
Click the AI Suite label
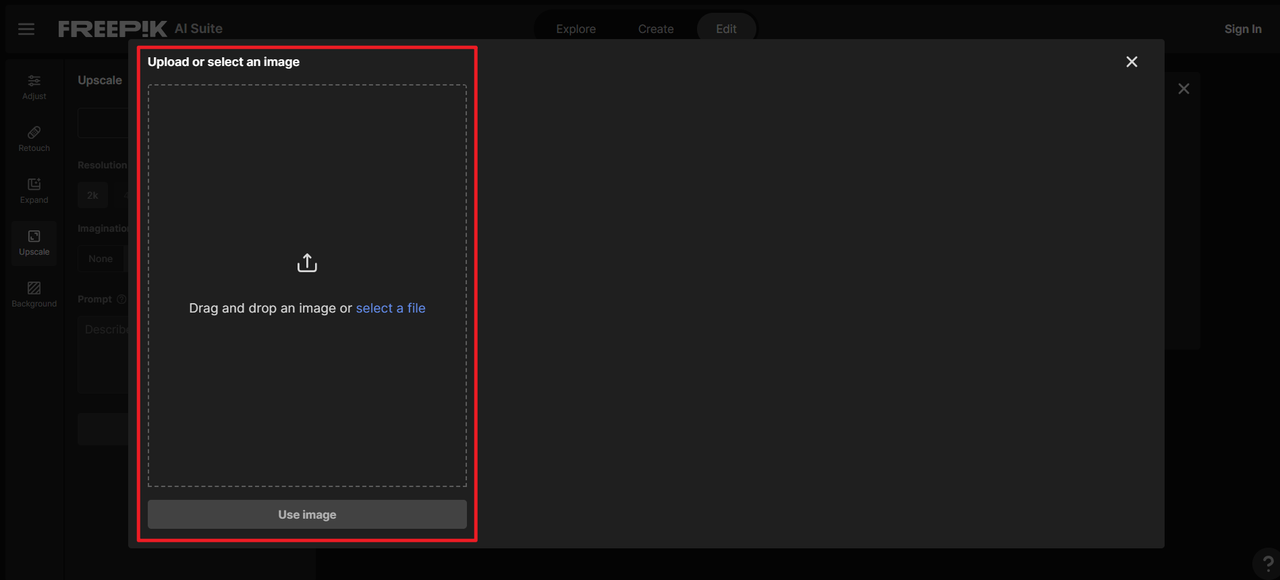point(199,29)
